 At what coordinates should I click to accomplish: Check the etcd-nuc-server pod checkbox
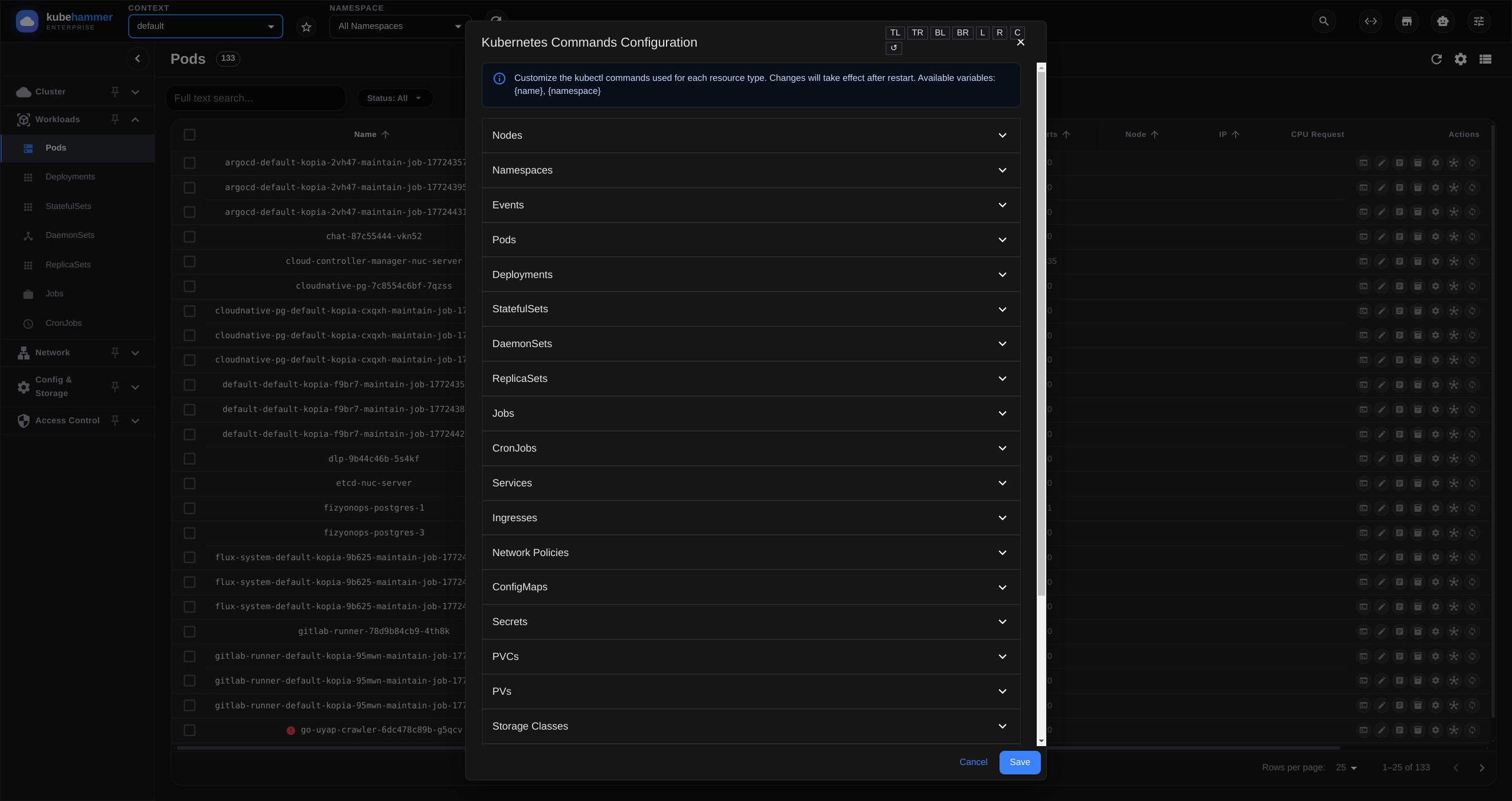pyautogui.click(x=190, y=483)
